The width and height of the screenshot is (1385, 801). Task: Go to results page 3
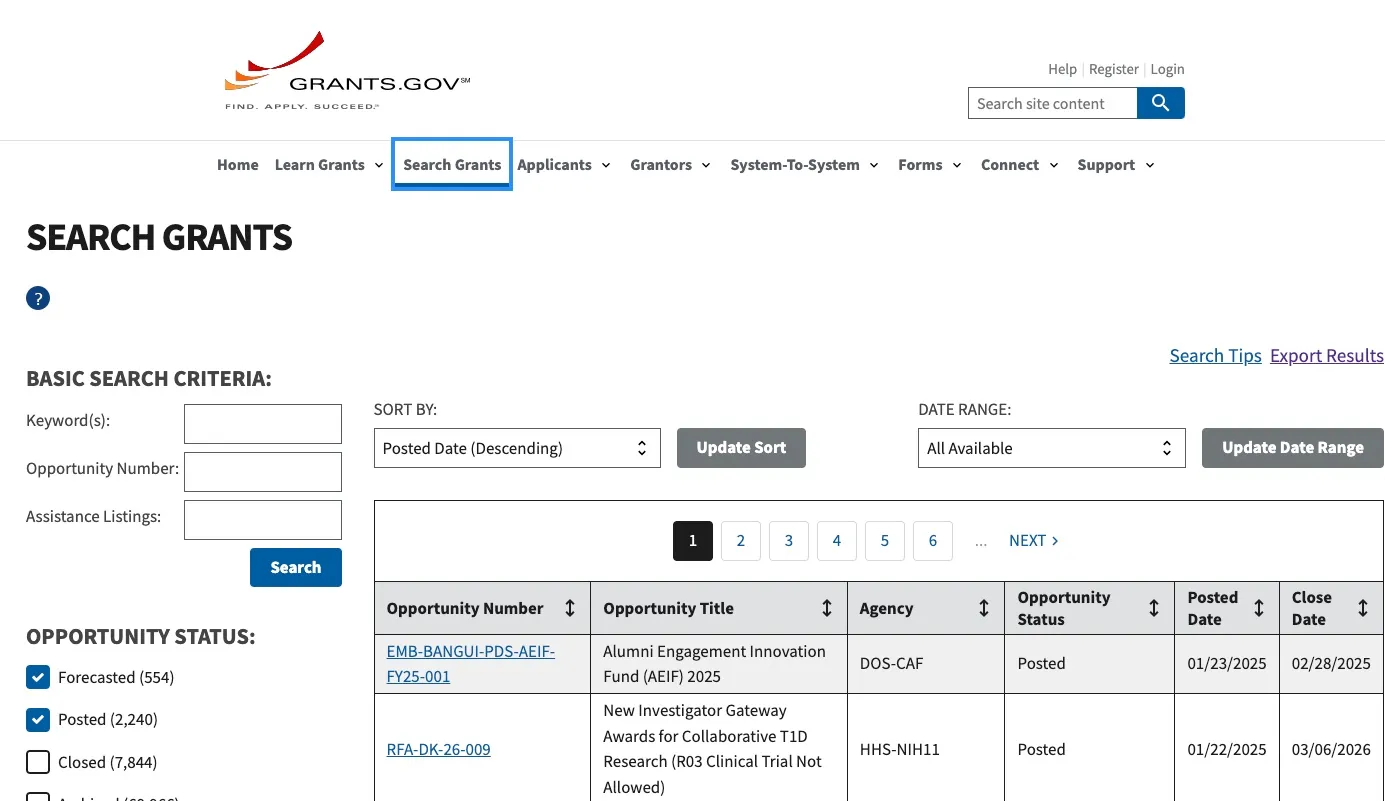[789, 541]
